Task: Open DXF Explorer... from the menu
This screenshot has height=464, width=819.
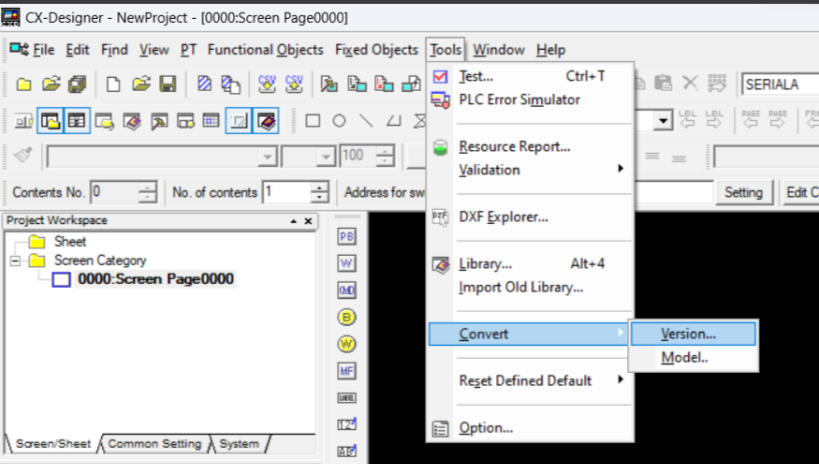Action: [x=530, y=217]
